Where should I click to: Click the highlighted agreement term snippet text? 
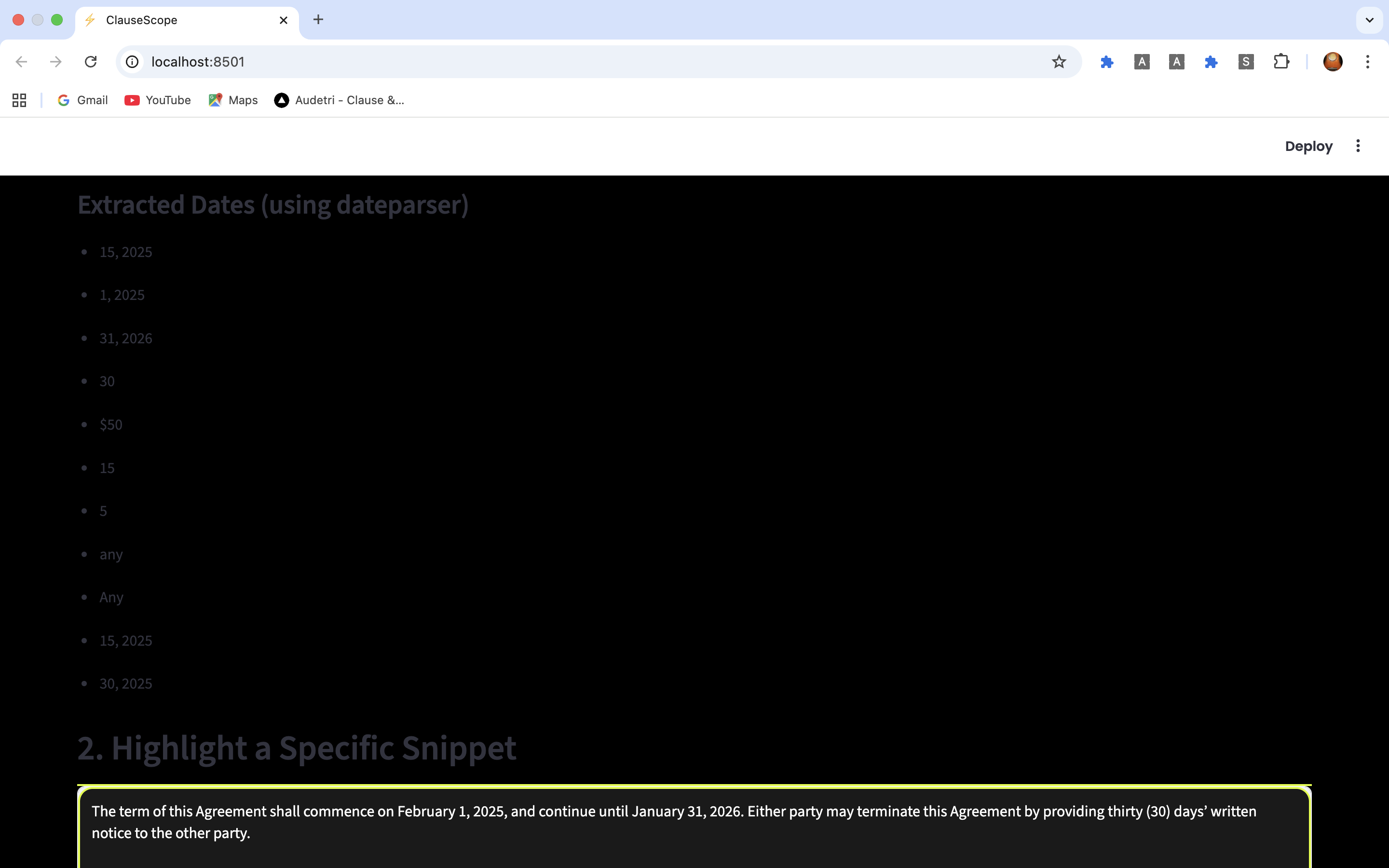(x=673, y=822)
